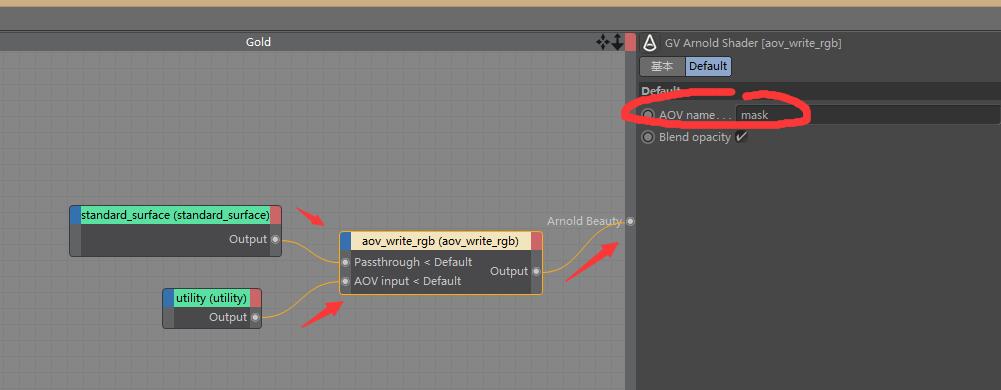
Task: Click the AOV name input field
Action: (868, 116)
